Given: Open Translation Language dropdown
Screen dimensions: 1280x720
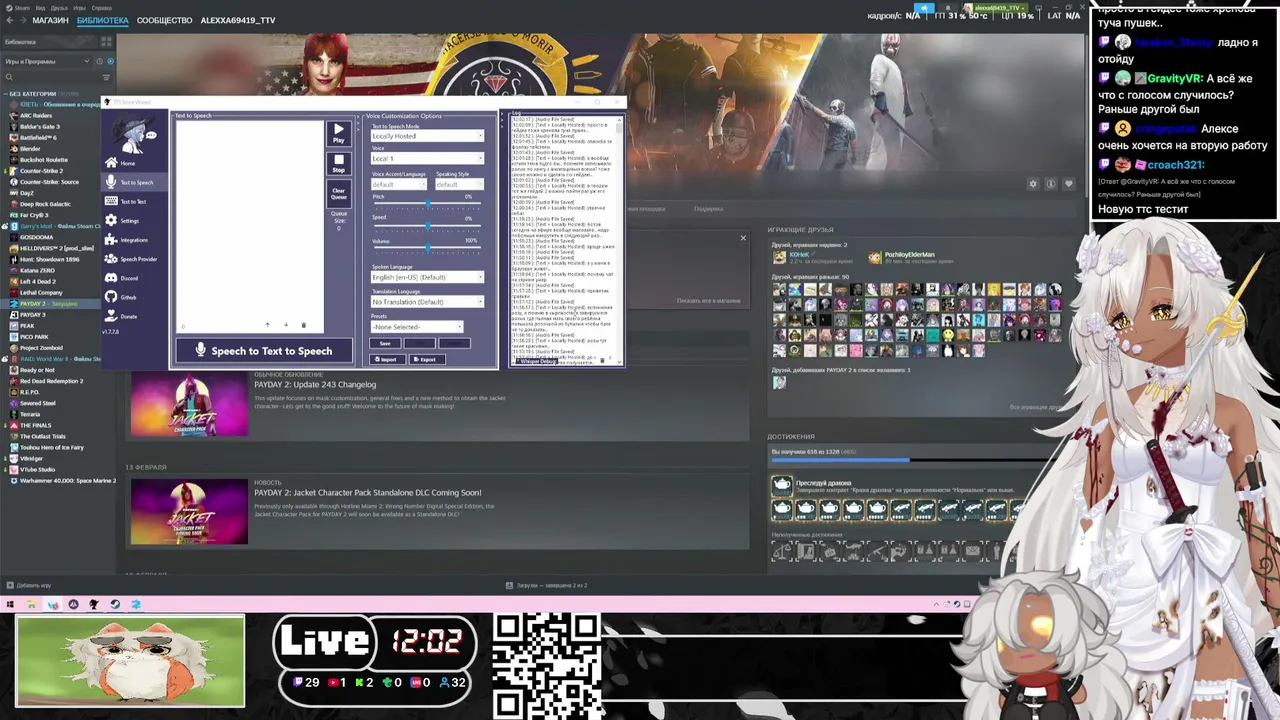Looking at the screenshot, I should click(427, 301).
